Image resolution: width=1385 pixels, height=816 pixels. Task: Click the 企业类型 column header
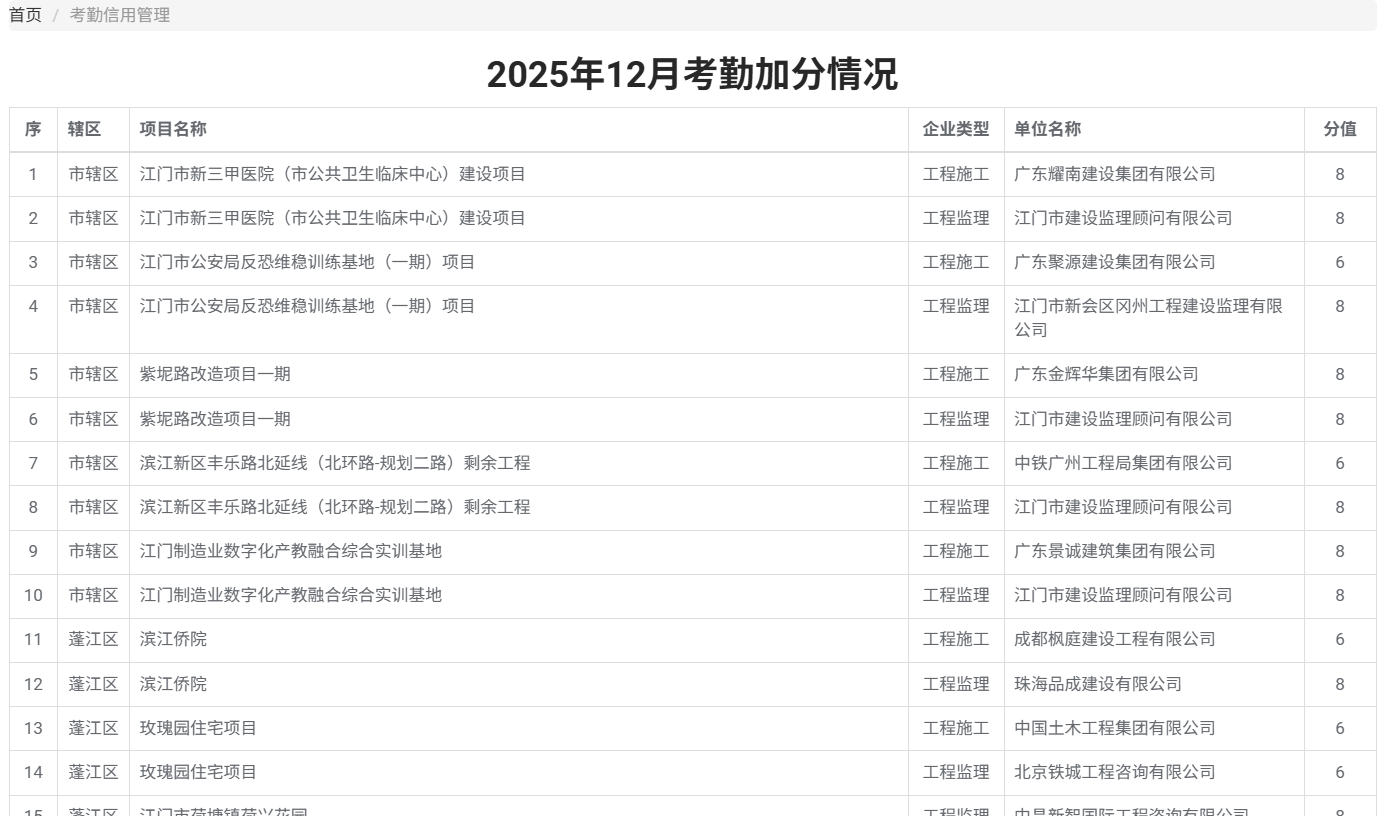point(955,129)
